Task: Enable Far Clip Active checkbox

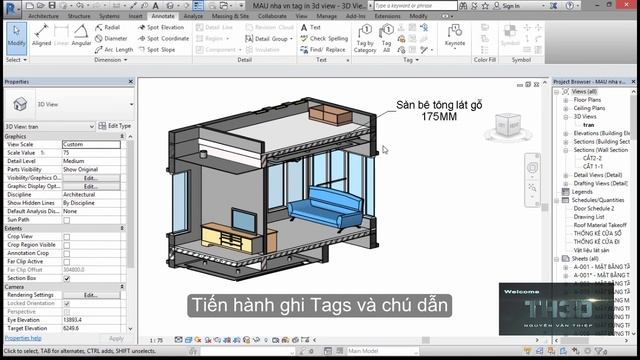Action: coord(67,262)
